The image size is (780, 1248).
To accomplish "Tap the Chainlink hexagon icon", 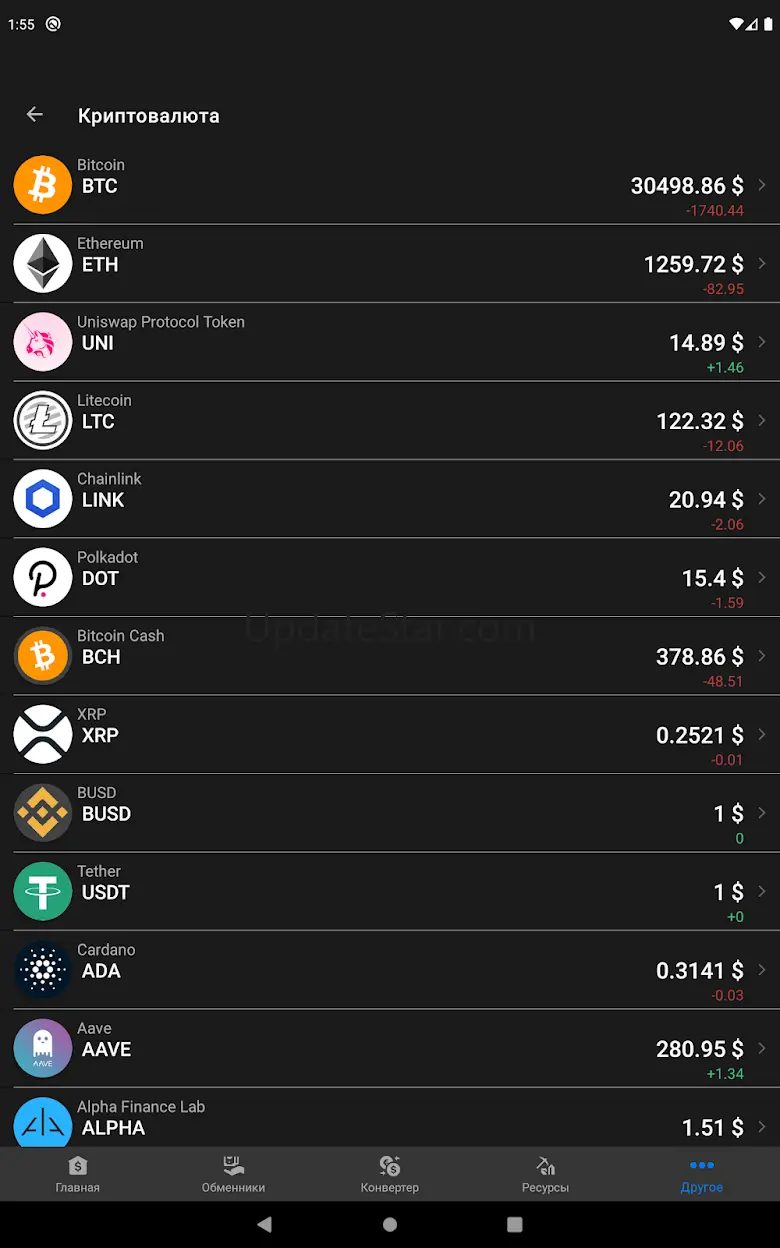I will pyautogui.click(x=43, y=499).
